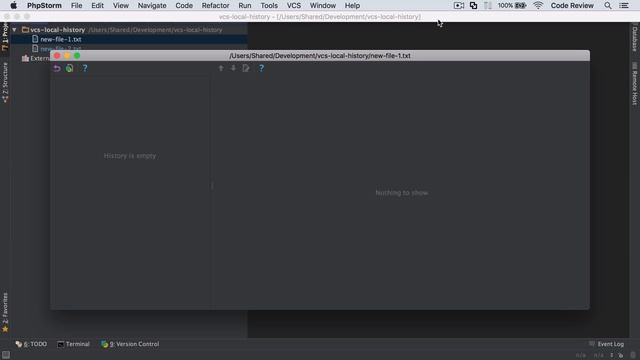640x360 pixels.
Task: Open help from left Local History toolbar
Action: coord(85,68)
